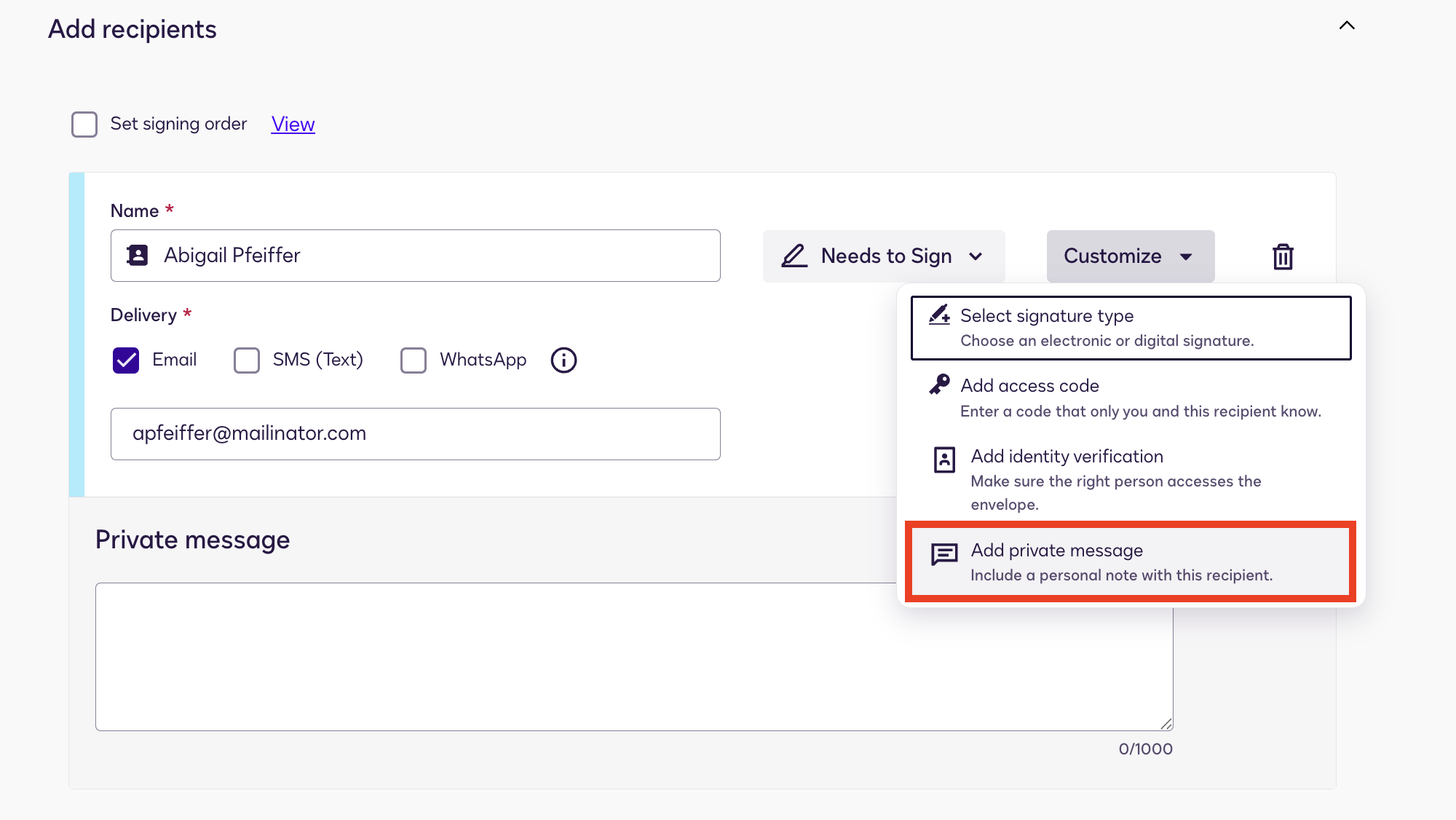This screenshot has width=1456, height=820.
Task: Click the Private message heading
Action: click(193, 540)
